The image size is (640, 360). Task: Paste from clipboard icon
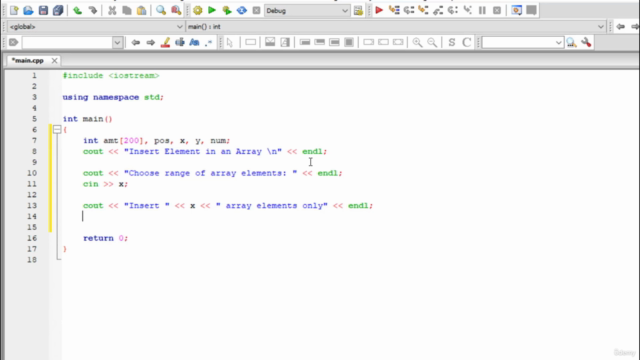click(x=141, y=10)
